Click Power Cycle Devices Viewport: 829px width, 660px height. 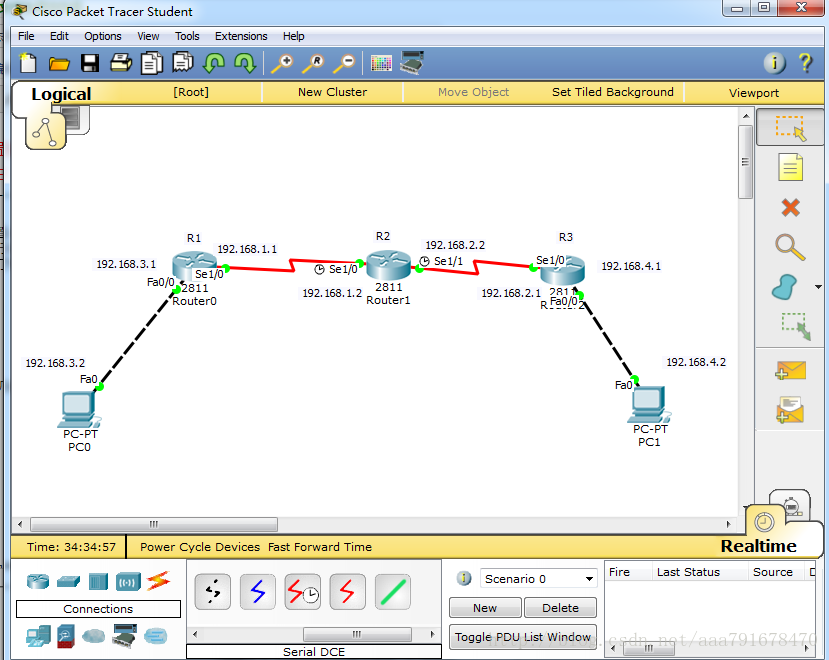(200, 547)
